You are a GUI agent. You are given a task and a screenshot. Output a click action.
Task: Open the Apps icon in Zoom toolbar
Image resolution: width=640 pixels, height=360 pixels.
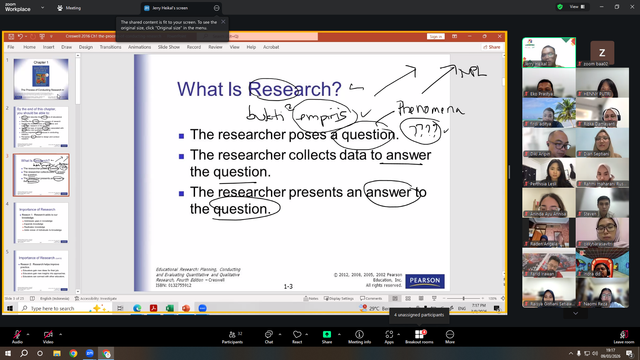[x=389, y=334]
